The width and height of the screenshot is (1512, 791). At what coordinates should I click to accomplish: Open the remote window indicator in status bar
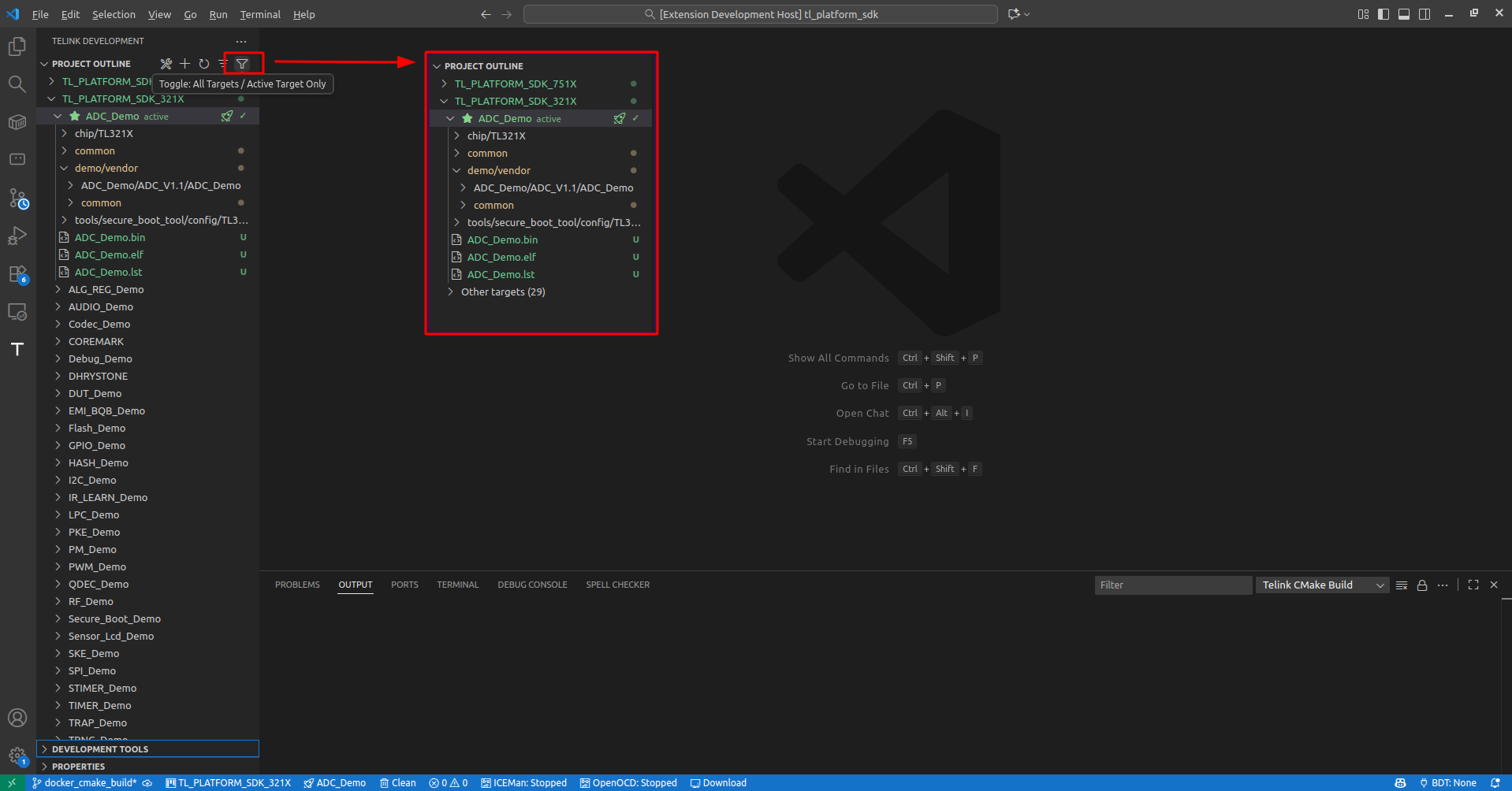(x=12, y=782)
